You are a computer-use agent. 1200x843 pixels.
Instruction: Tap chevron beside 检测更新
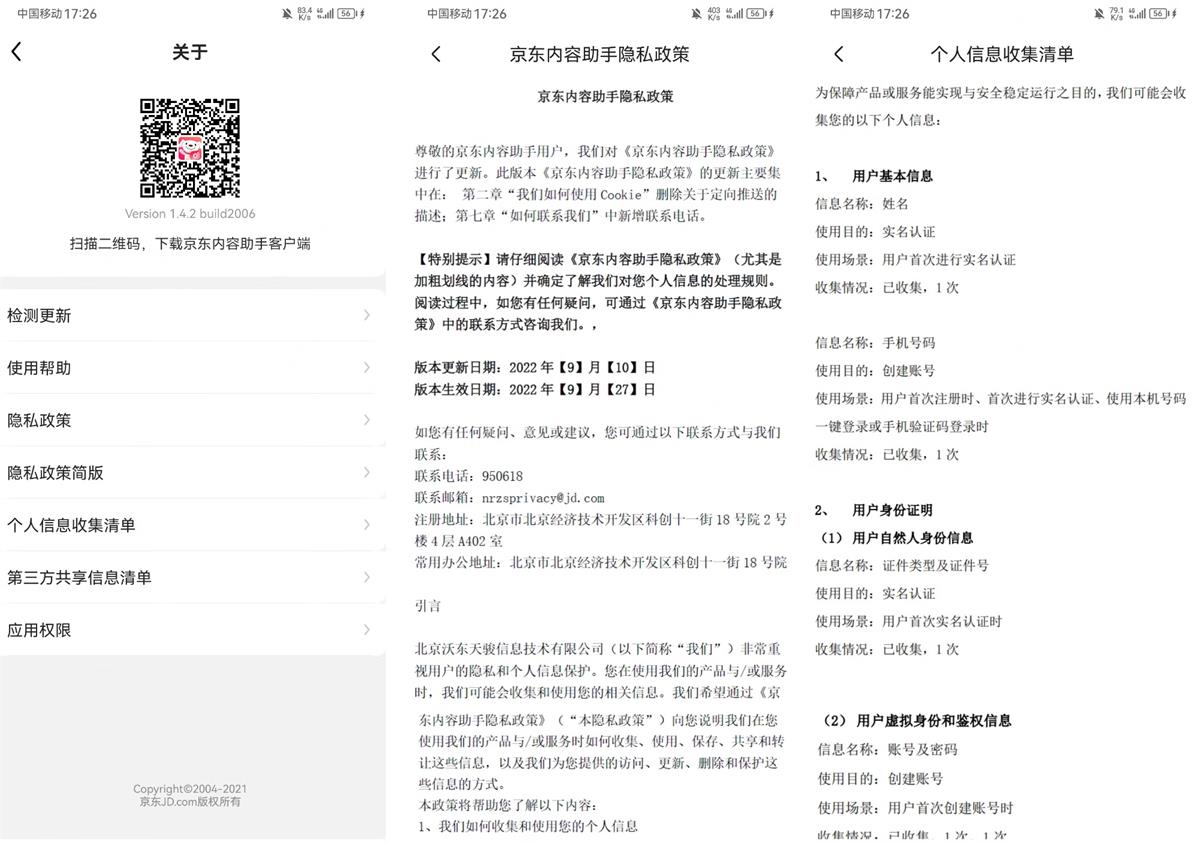coord(367,315)
